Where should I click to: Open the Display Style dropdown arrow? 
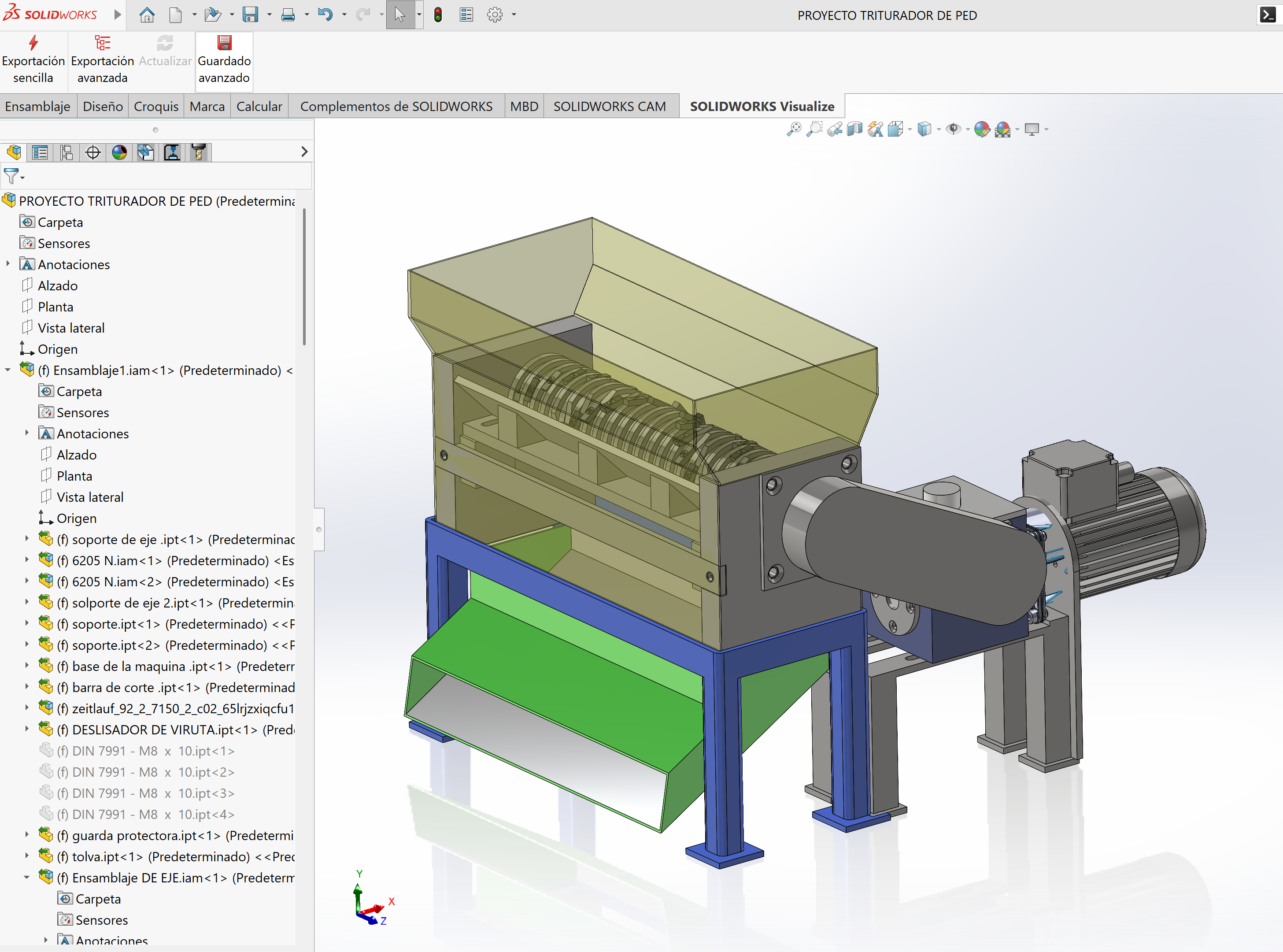pos(939,129)
